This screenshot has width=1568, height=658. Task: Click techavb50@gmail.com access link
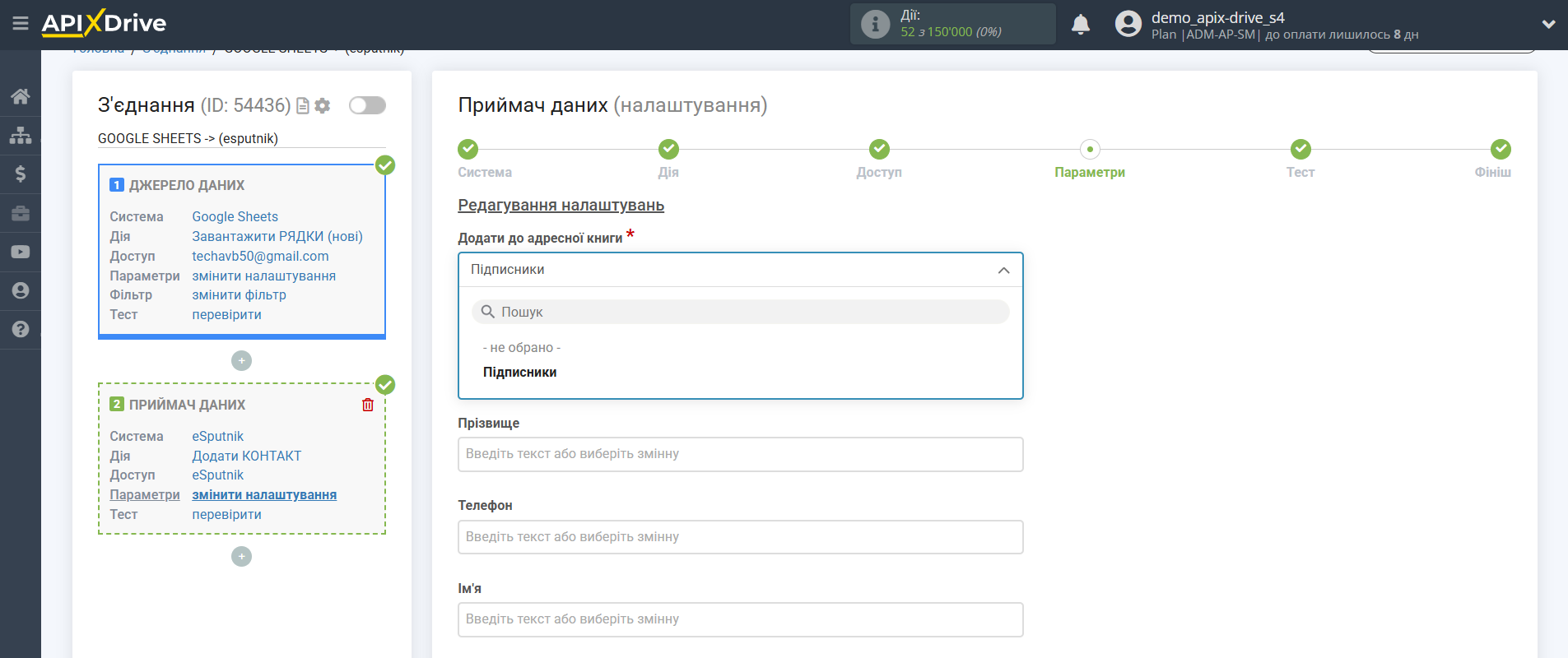coord(260,256)
